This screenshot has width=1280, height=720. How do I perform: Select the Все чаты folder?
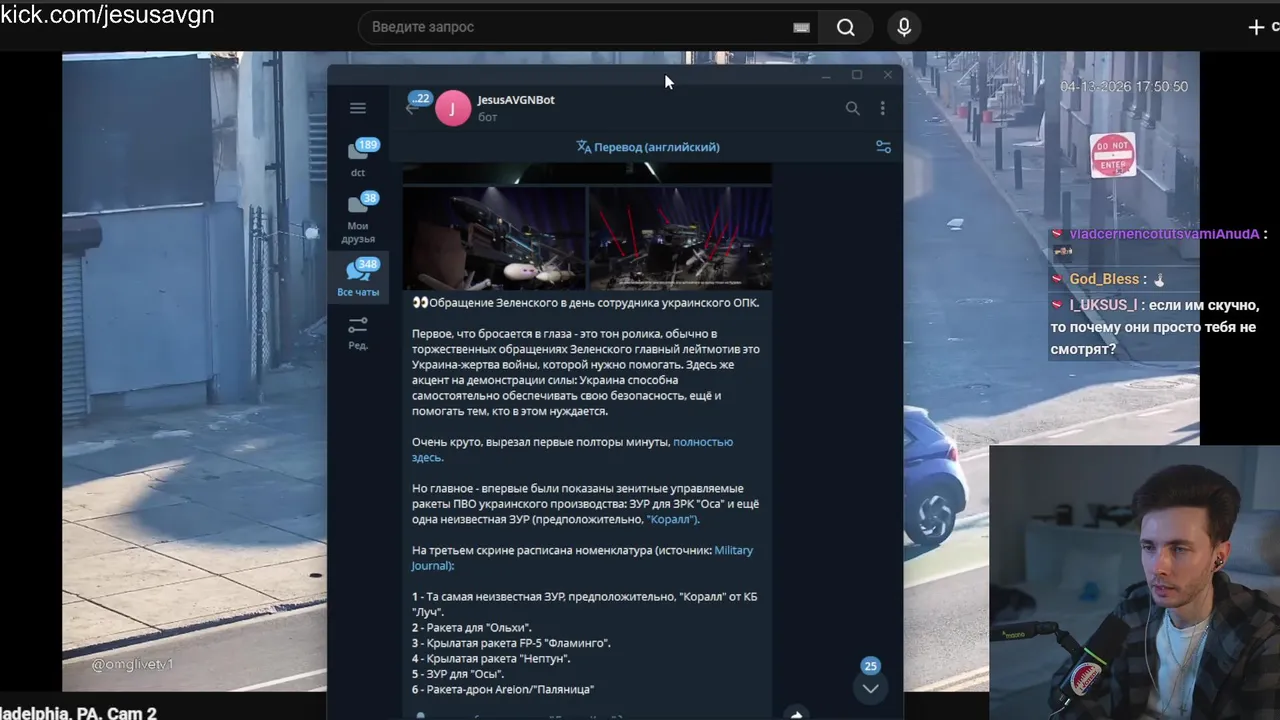click(358, 278)
